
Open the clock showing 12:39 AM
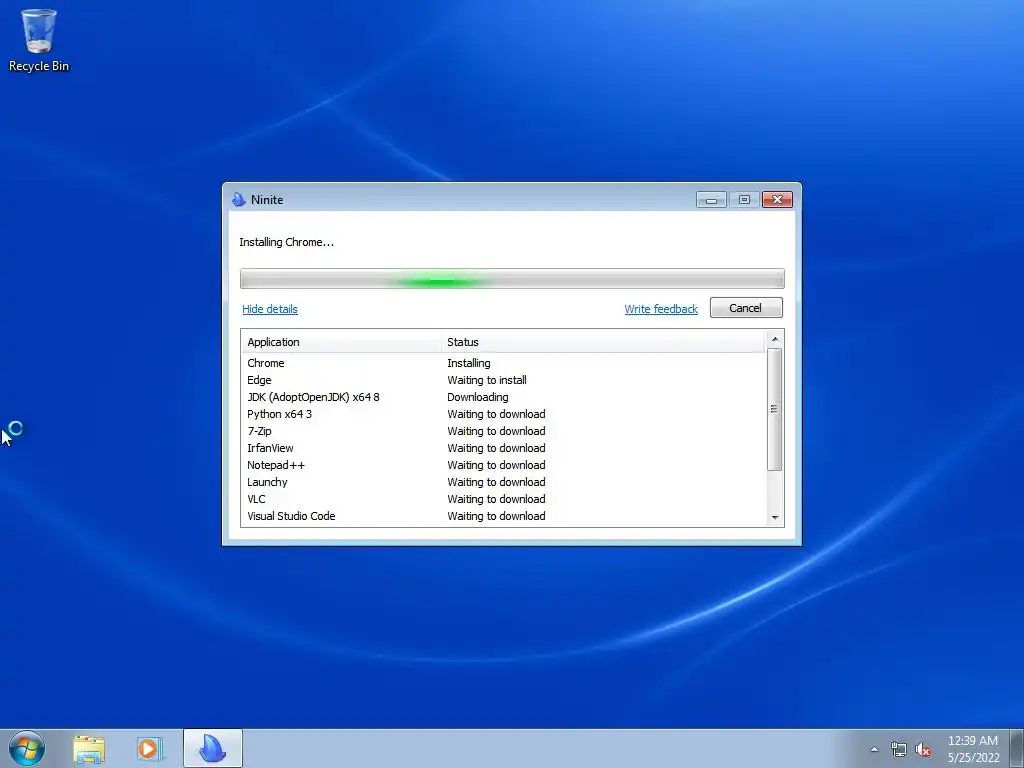[973, 749]
